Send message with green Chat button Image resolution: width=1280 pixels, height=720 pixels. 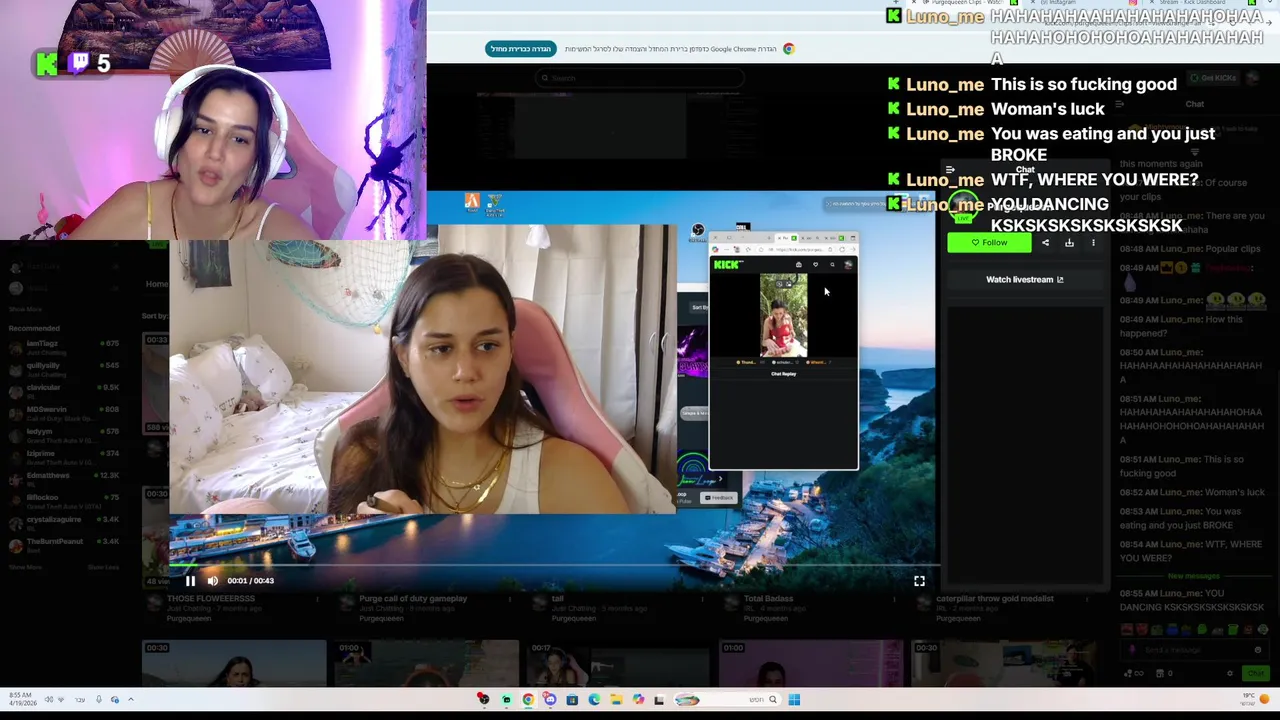pos(1256,674)
